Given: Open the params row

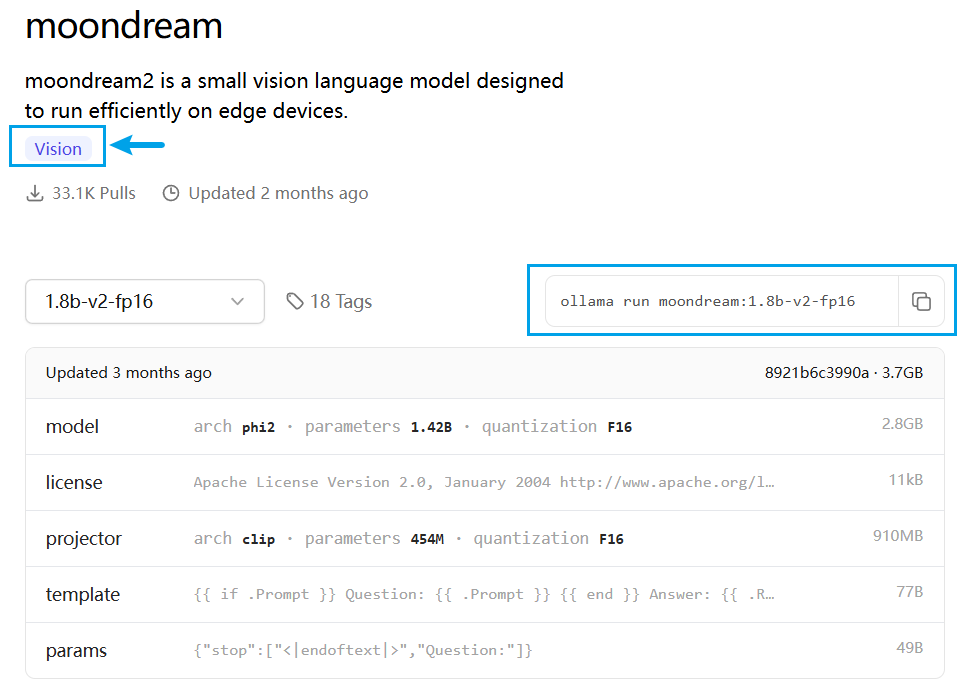Looking at the screenshot, I should (485, 650).
